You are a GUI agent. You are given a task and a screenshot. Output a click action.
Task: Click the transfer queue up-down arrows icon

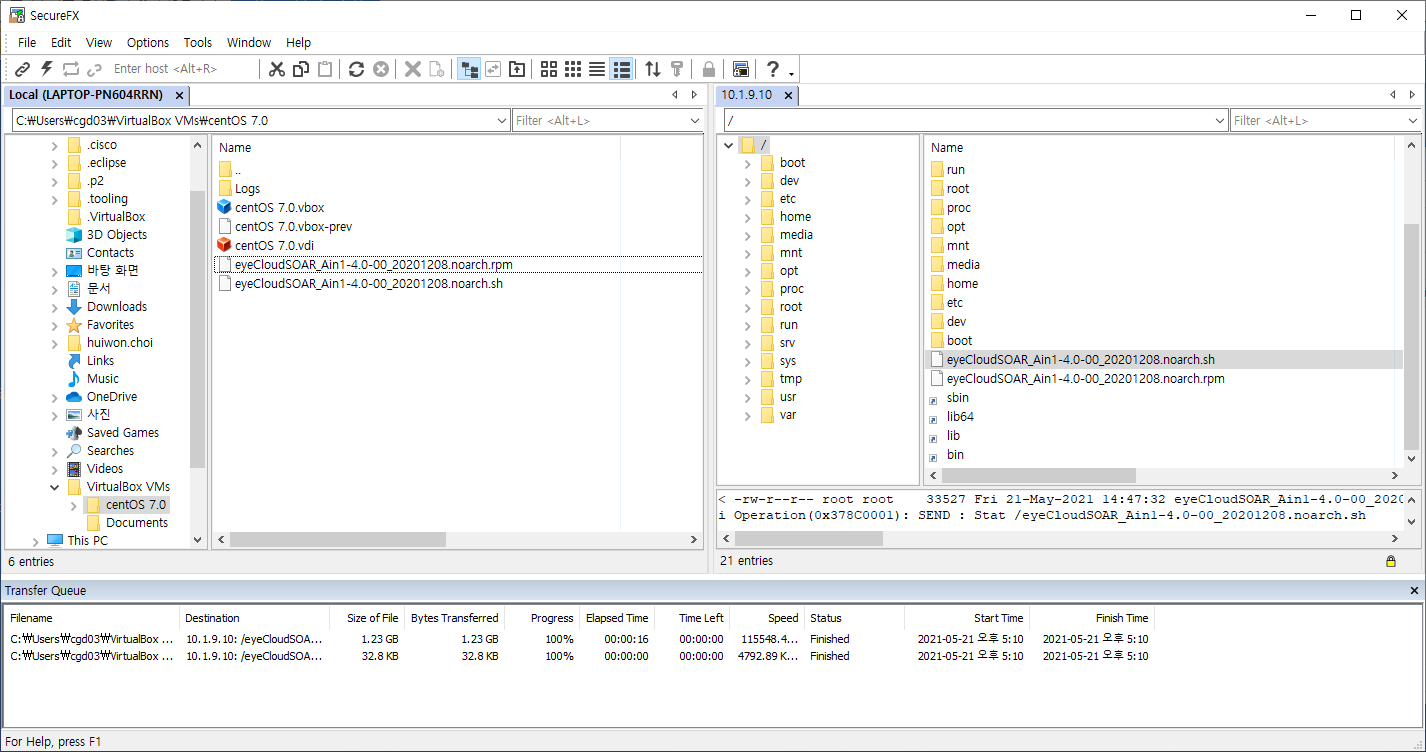[x=653, y=69]
